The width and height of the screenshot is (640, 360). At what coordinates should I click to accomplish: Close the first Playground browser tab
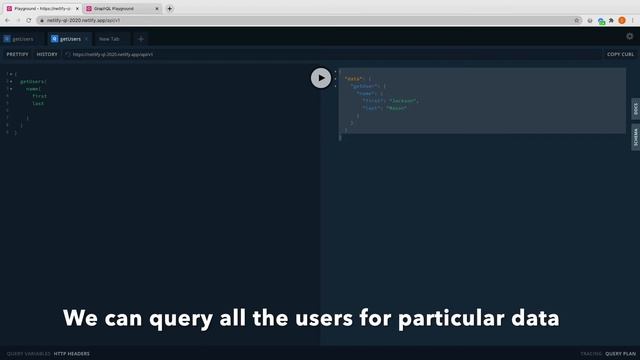pos(77,9)
